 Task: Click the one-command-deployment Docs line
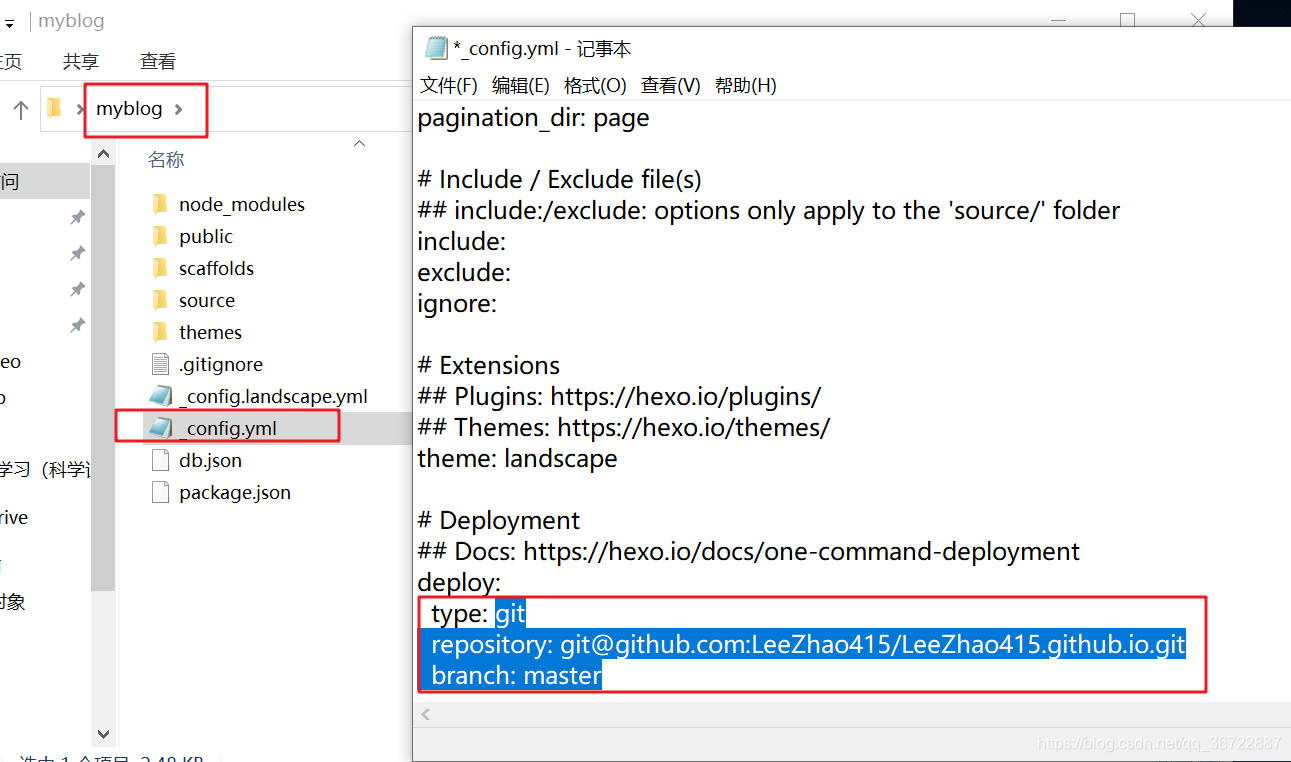749,551
